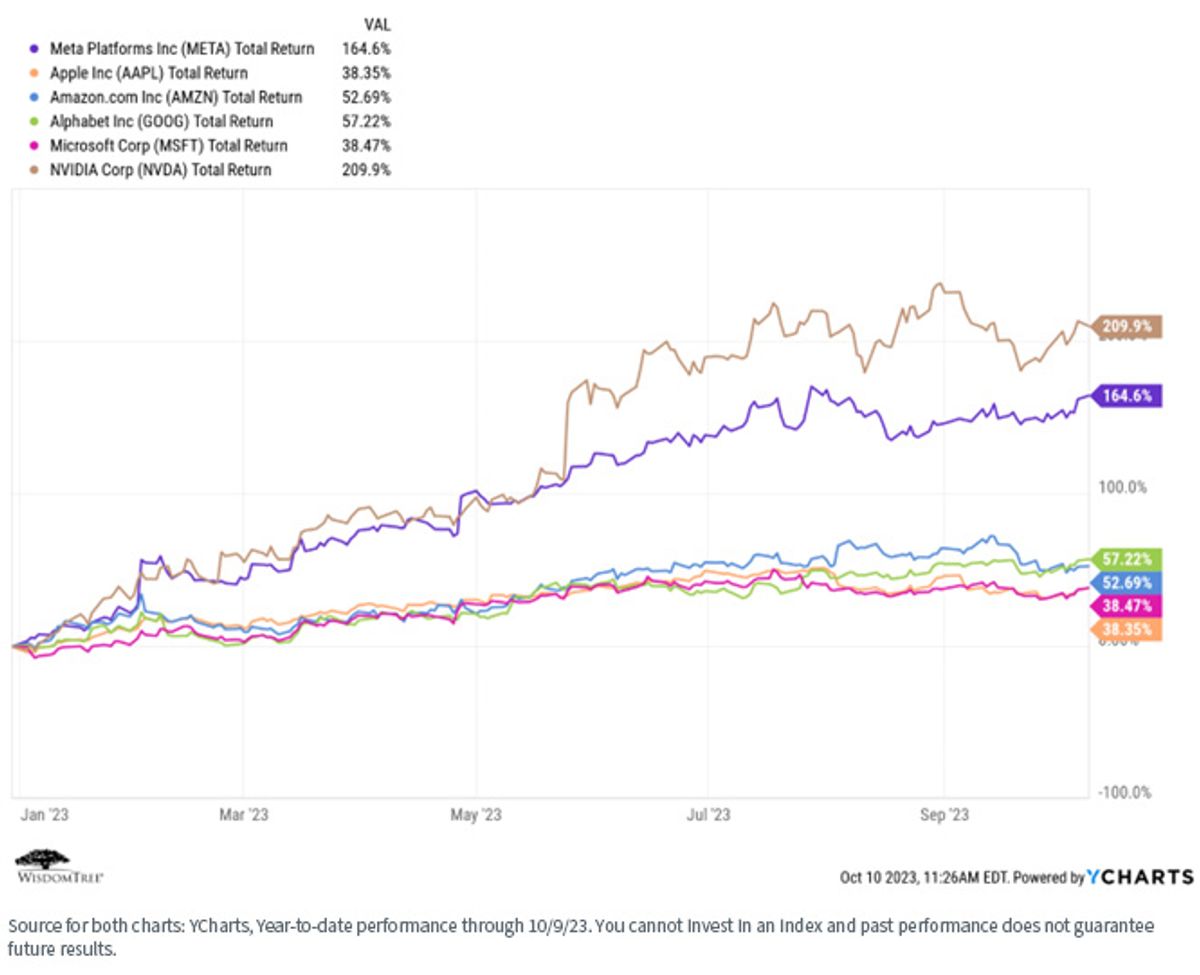Click the 100.0% y-axis label
This screenshot has height=975, width=1200.
[x=1124, y=487]
